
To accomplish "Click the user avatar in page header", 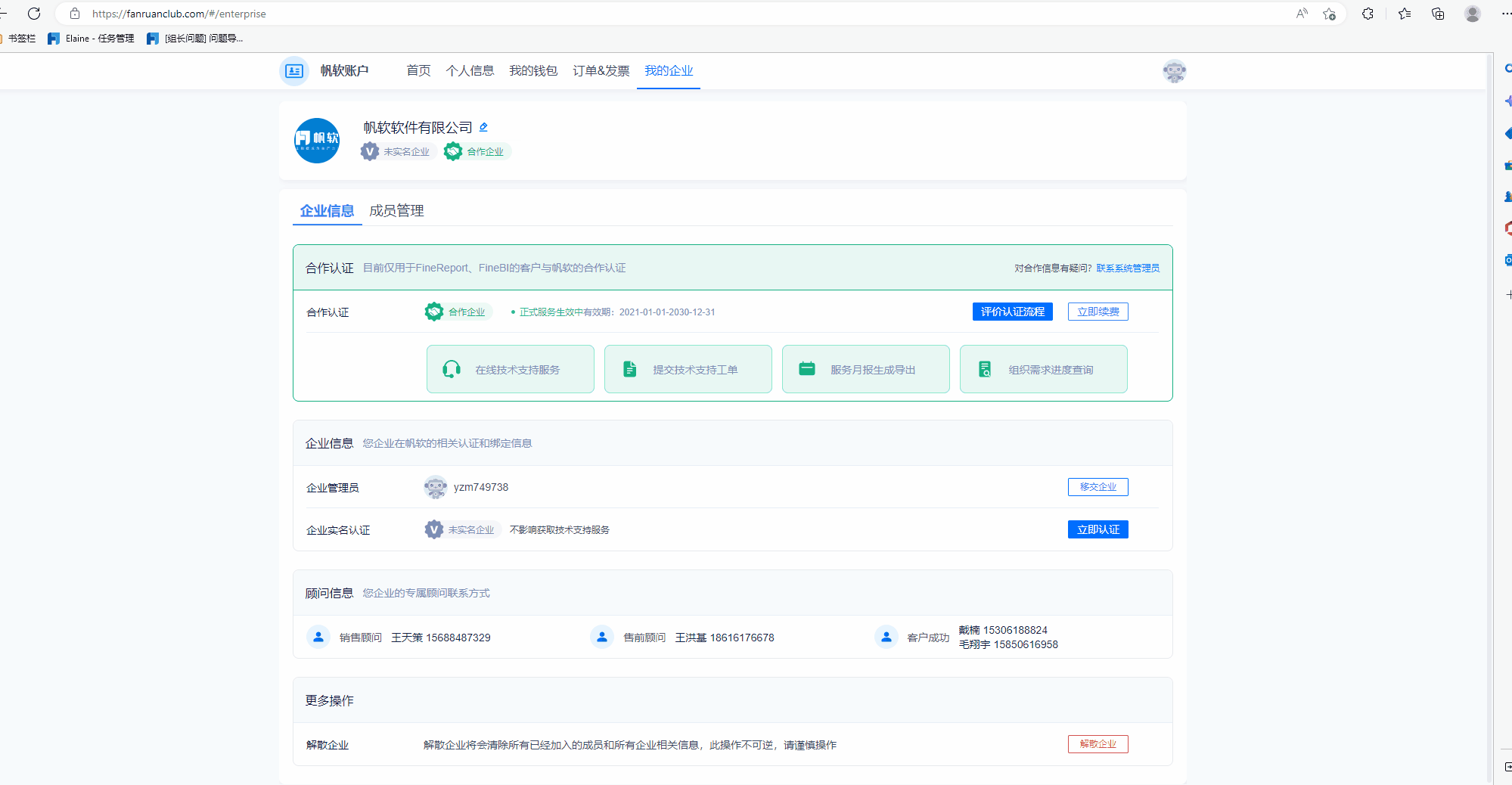I will [1174, 71].
